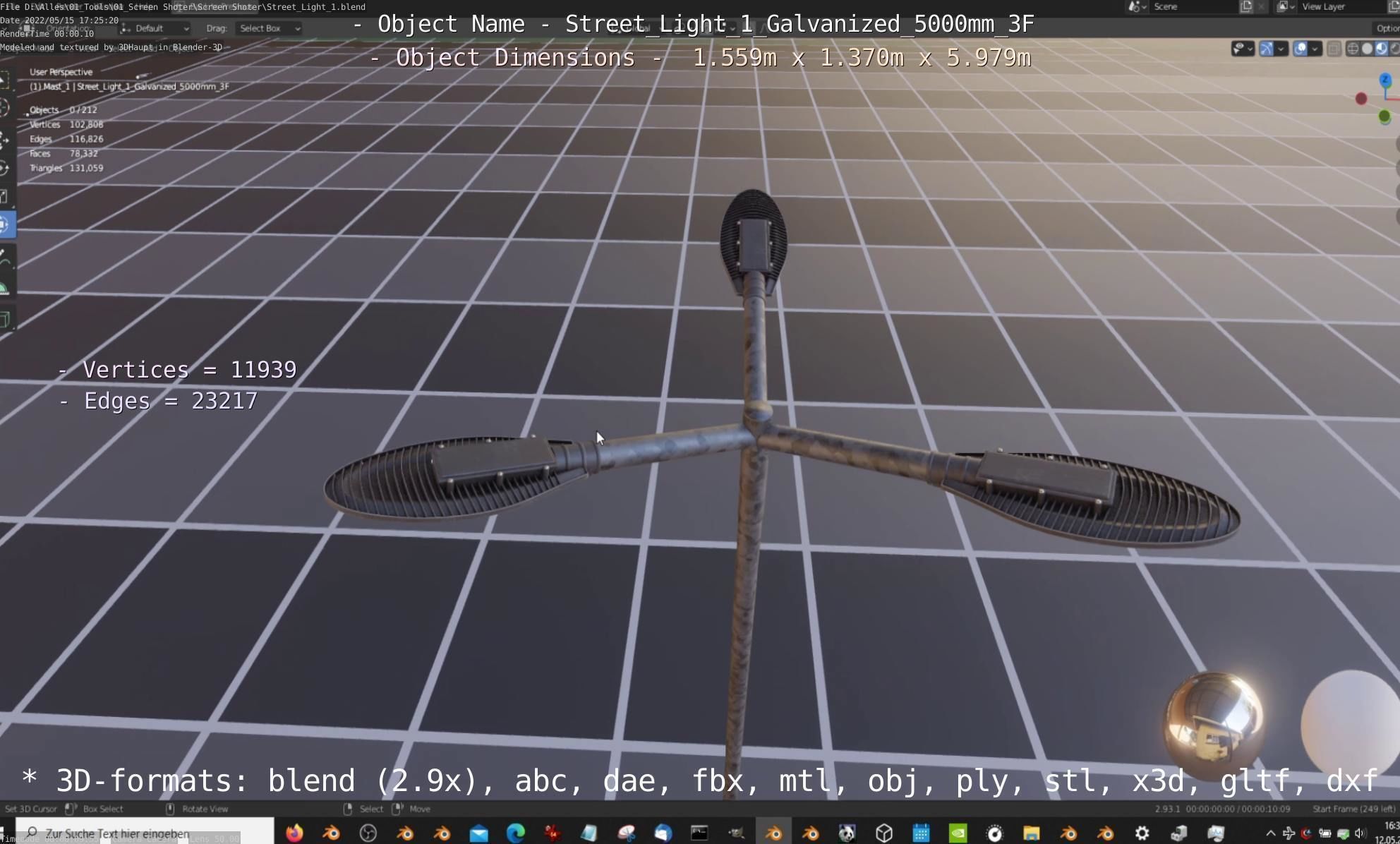Open the Default orientation dropdown

click(x=155, y=28)
